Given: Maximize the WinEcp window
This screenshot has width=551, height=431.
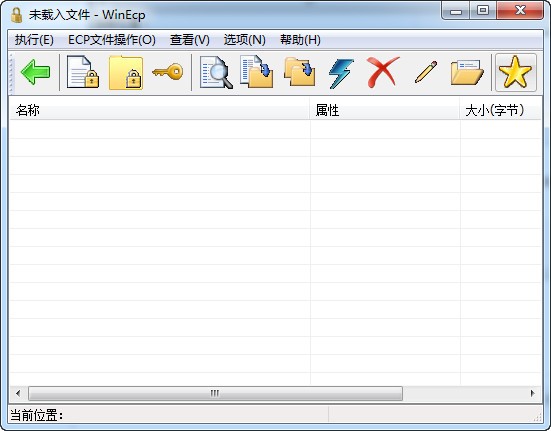Looking at the screenshot, I should 483,11.
